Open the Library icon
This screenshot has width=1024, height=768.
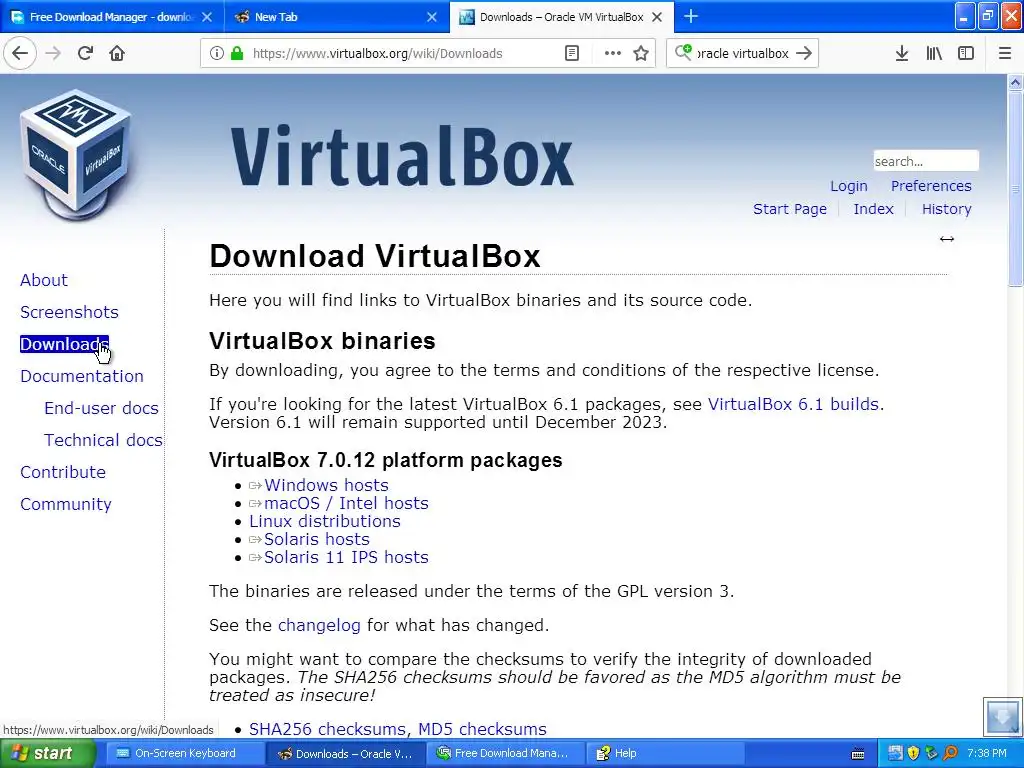pyautogui.click(x=934, y=53)
